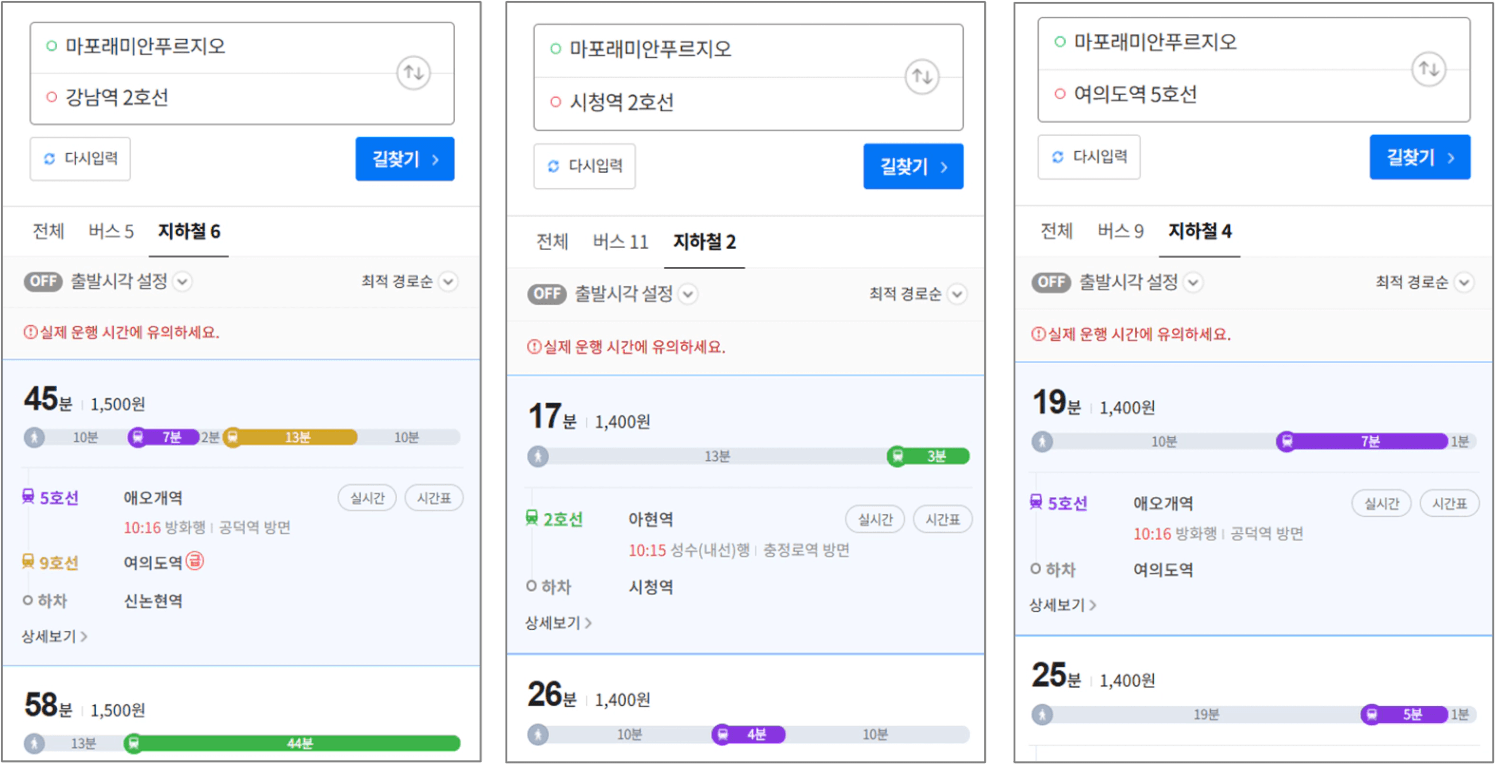Image resolution: width=1495 pixels, height=764 pixels.
Task: Click 길찾기 button in 시청역 panel
Action: [x=913, y=166]
